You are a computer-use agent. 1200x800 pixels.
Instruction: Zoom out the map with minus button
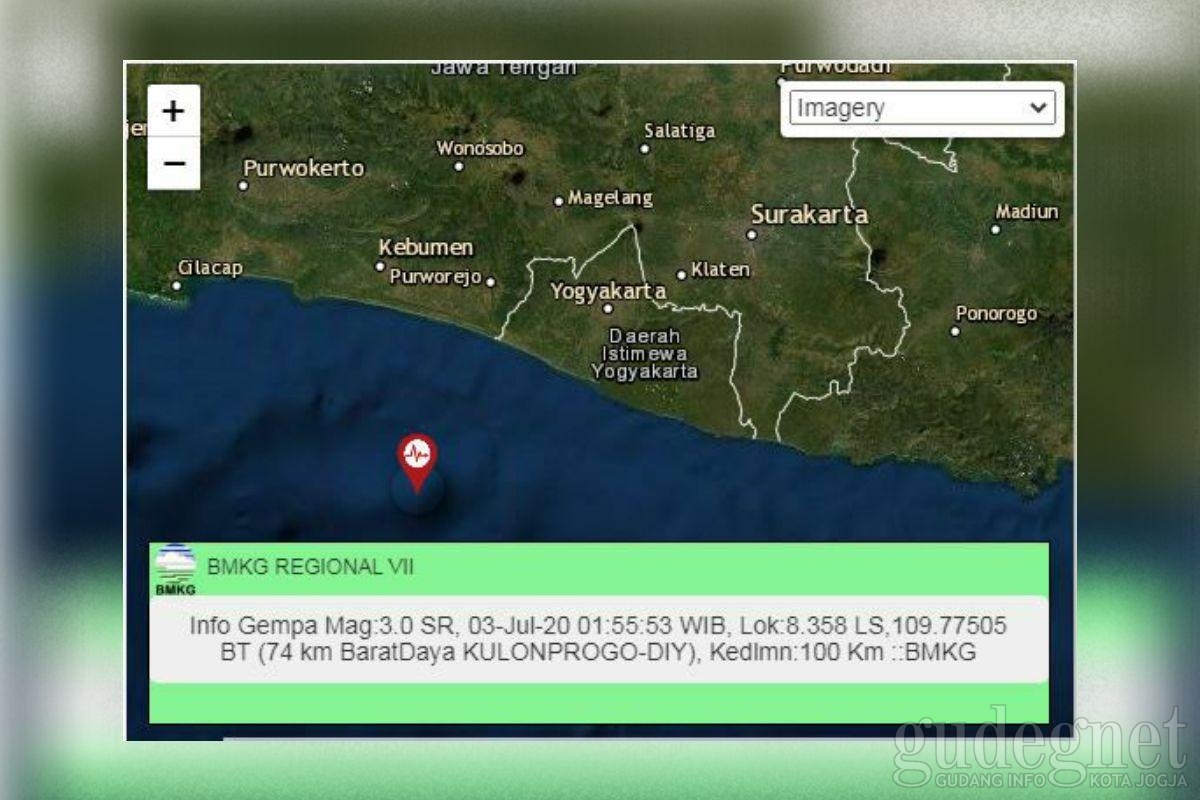pyautogui.click(x=174, y=163)
